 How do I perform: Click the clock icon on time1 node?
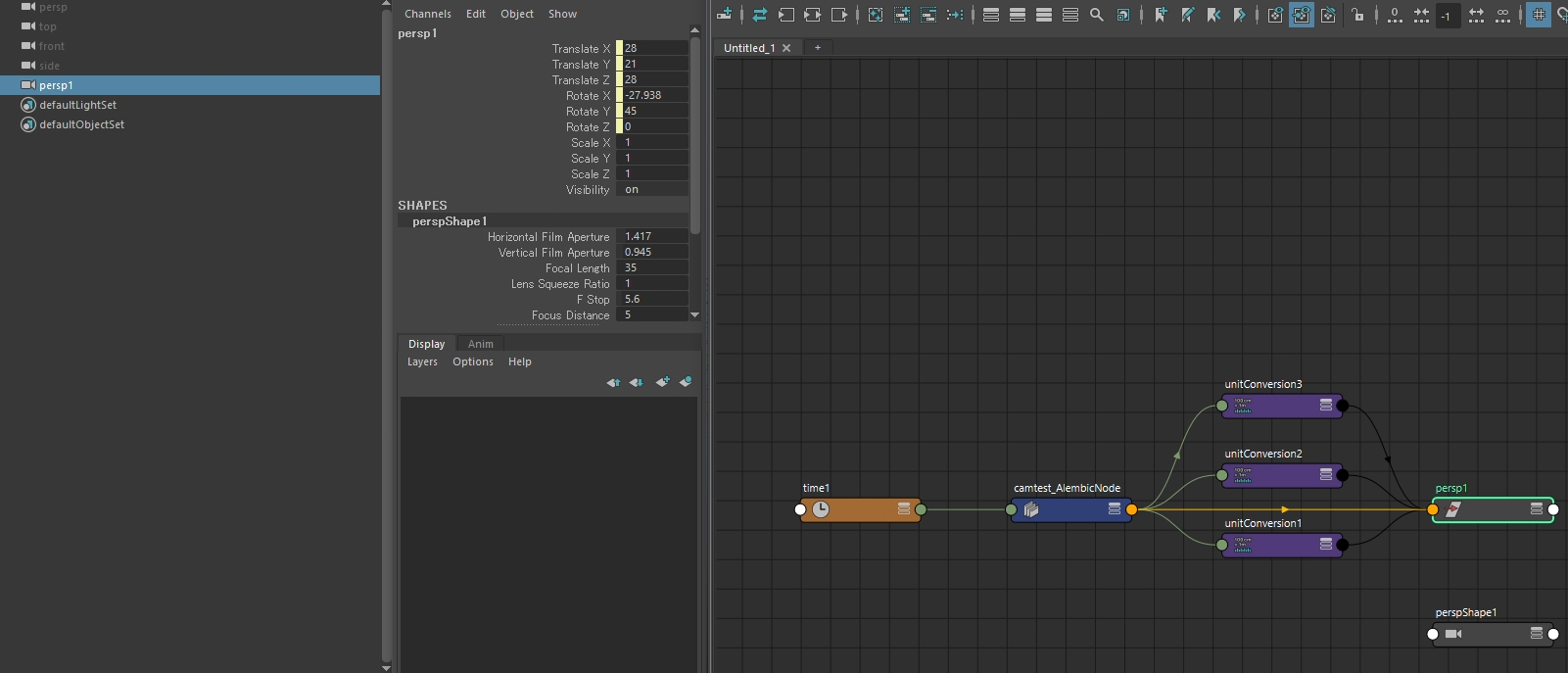pyautogui.click(x=821, y=509)
